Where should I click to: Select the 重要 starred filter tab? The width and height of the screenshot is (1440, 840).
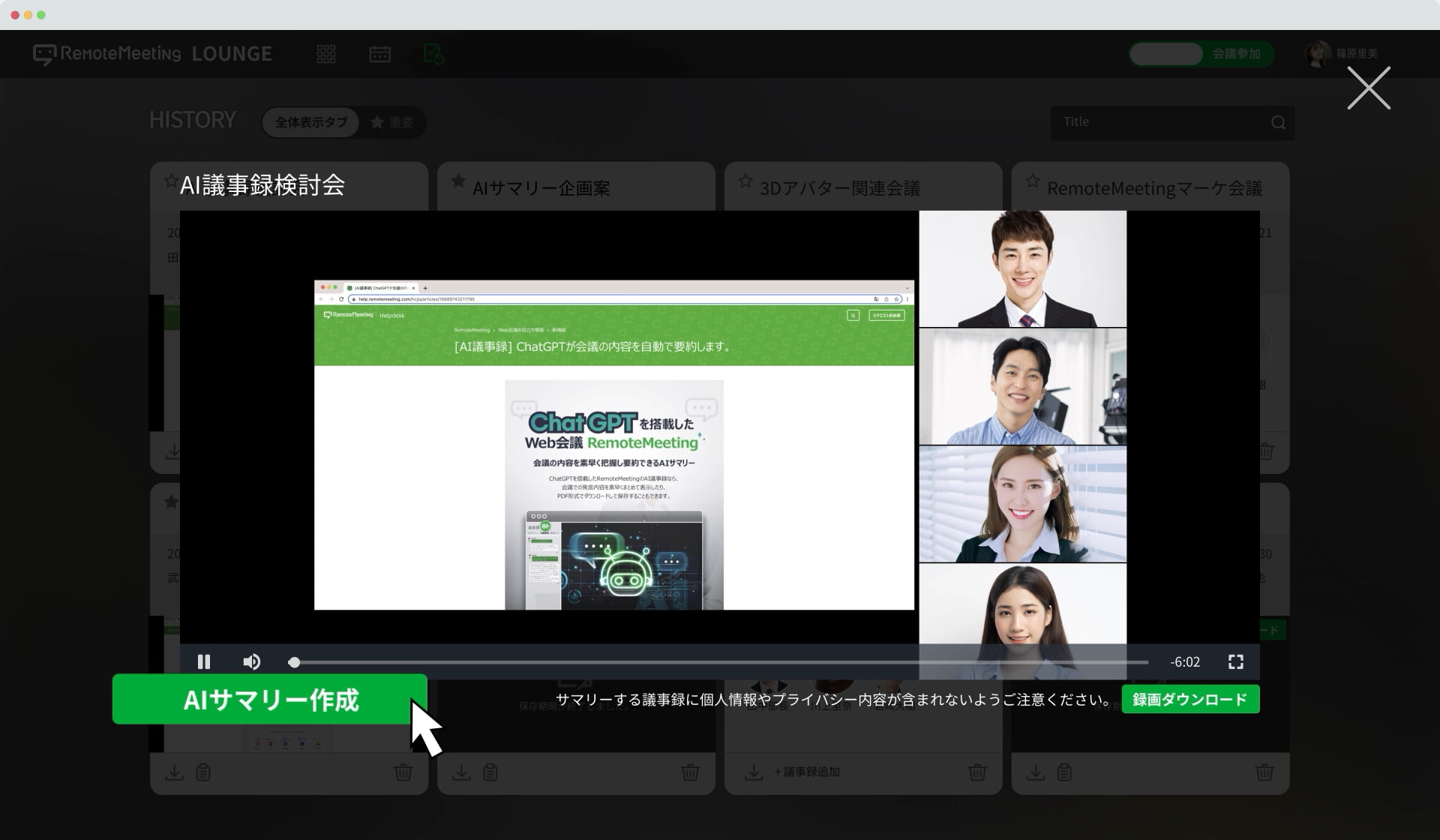tap(392, 122)
